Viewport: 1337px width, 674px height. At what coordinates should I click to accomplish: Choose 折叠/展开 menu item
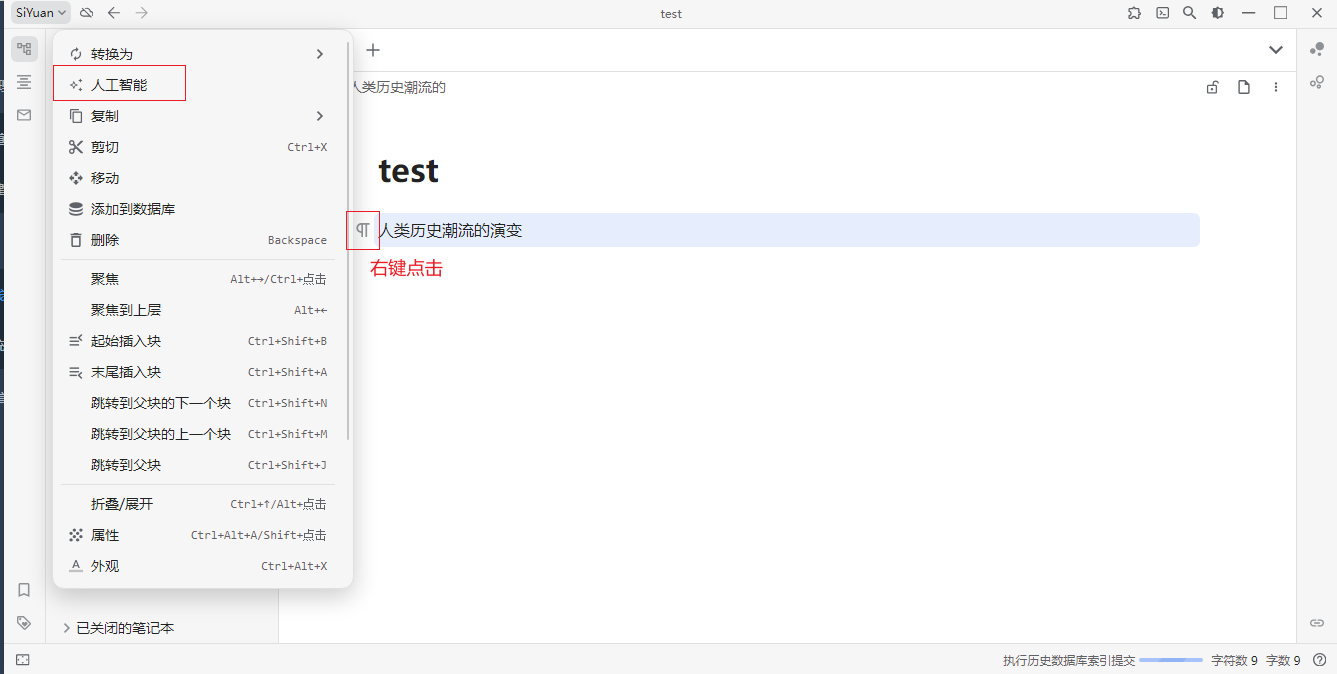tap(198, 504)
